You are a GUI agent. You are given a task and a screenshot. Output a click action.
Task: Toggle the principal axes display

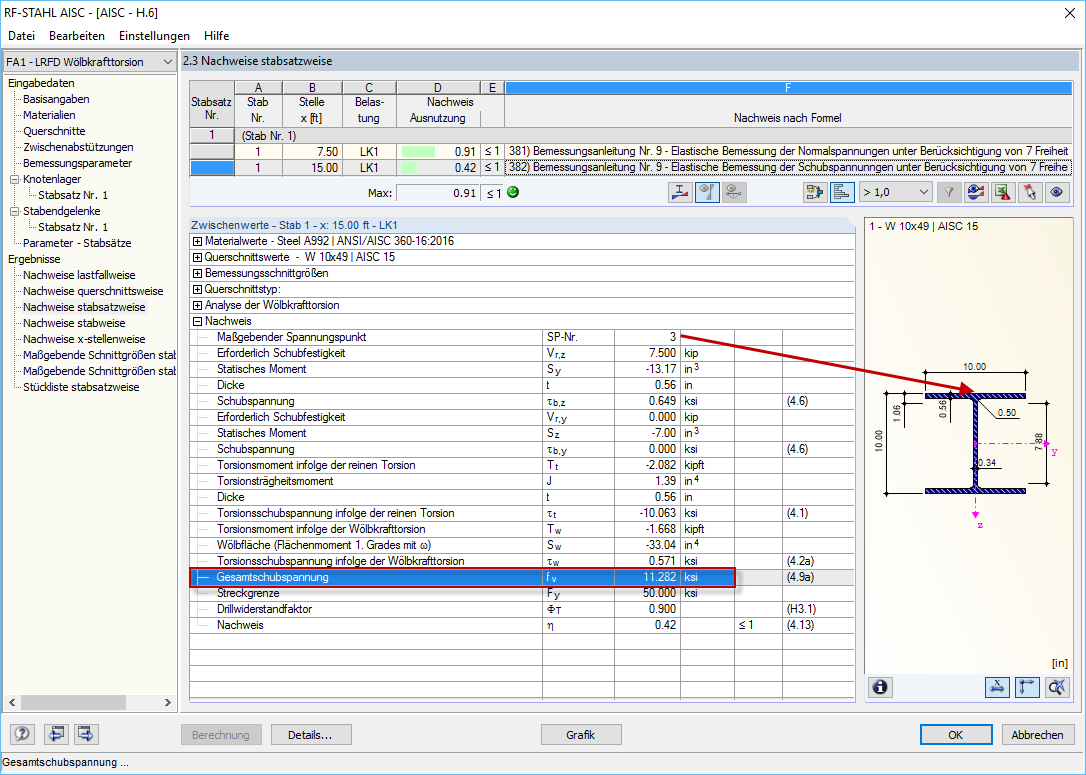(x=1027, y=687)
